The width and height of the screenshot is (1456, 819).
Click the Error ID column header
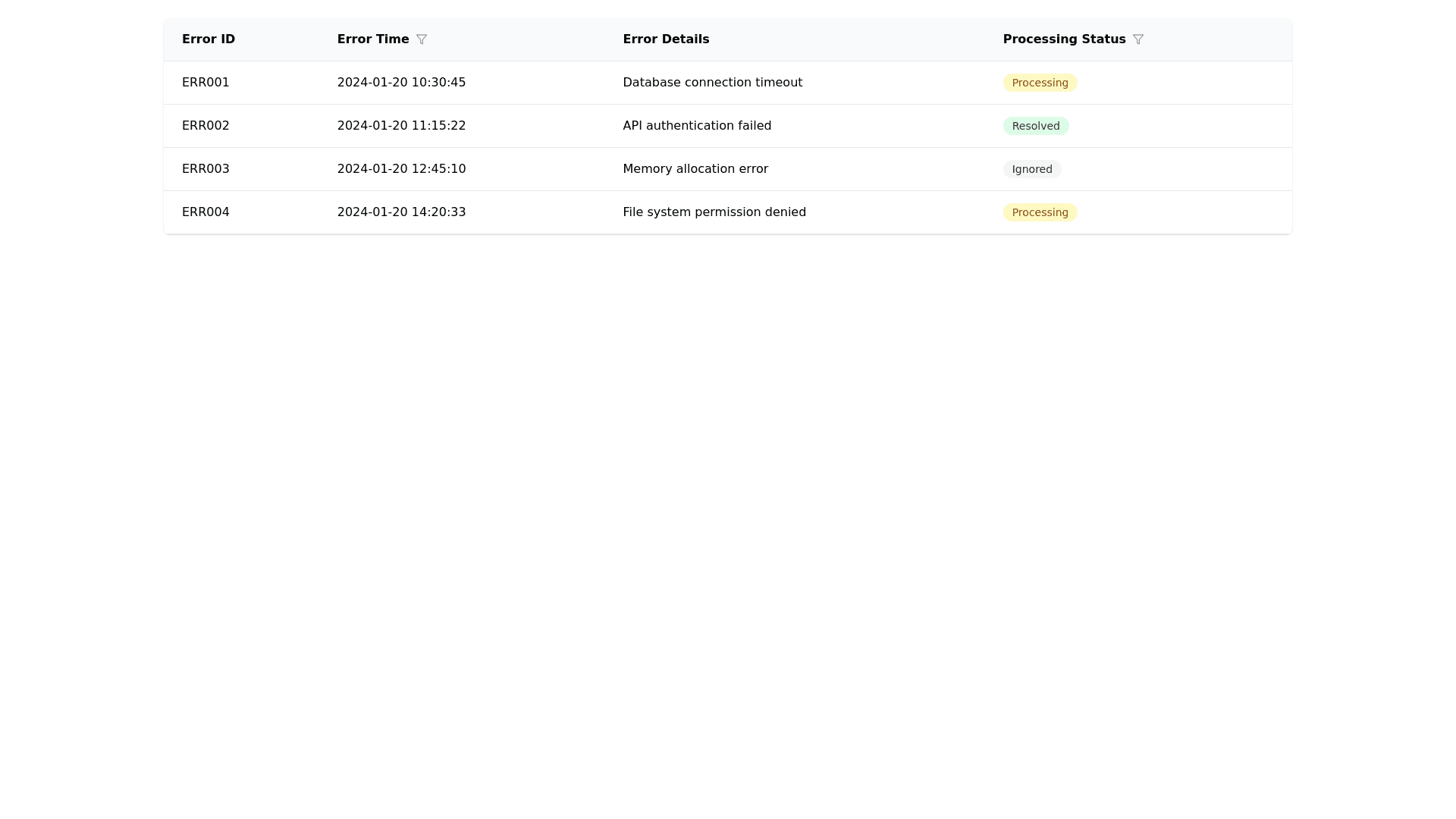click(x=209, y=39)
